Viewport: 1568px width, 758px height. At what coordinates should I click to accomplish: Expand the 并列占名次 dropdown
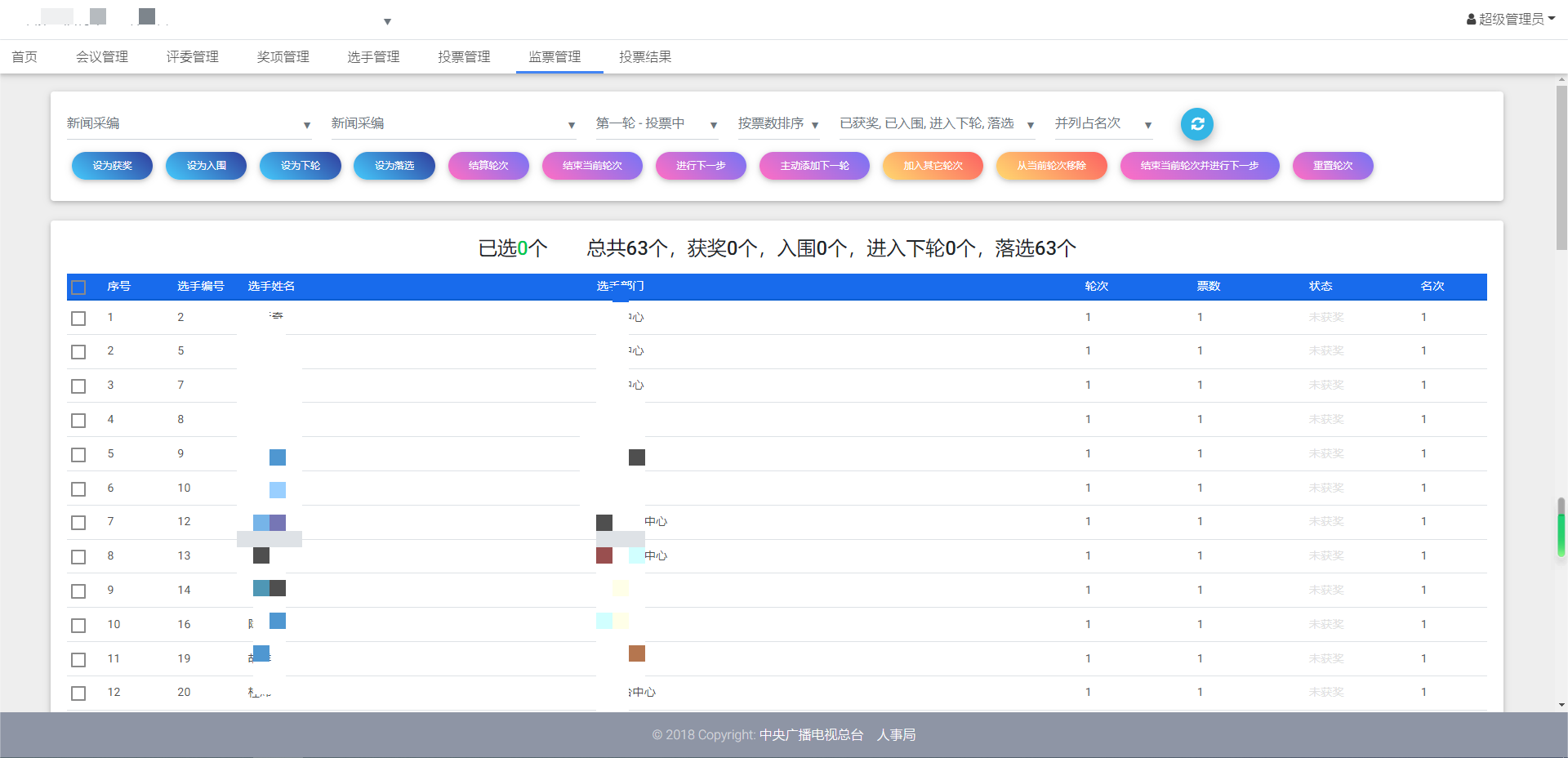(x=1104, y=123)
